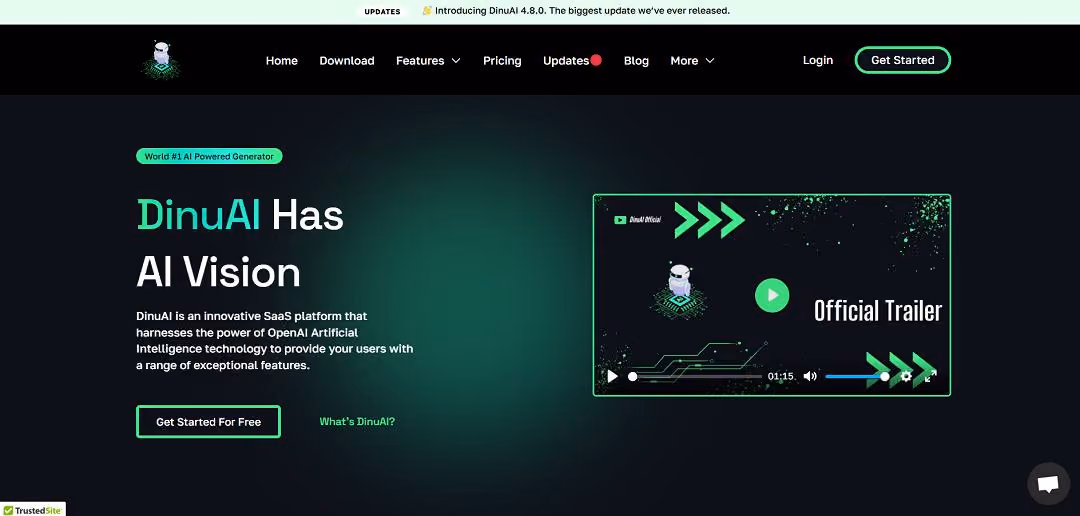Click Get Started For Free button

coord(209,422)
